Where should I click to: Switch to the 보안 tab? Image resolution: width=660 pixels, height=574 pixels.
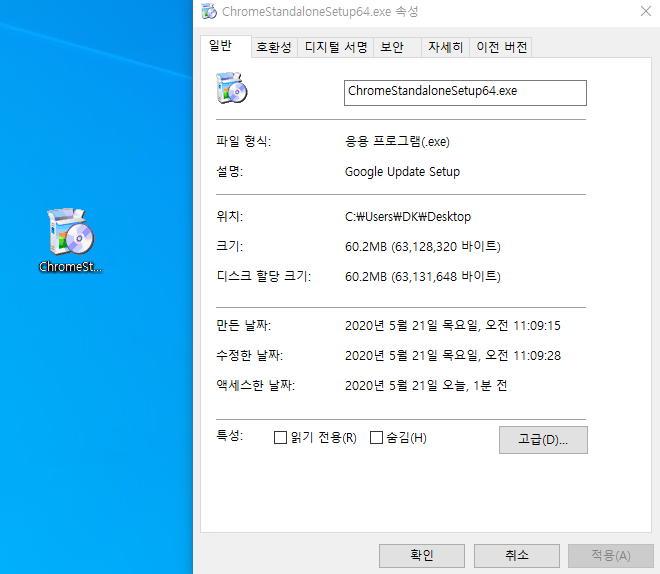tap(397, 47)
